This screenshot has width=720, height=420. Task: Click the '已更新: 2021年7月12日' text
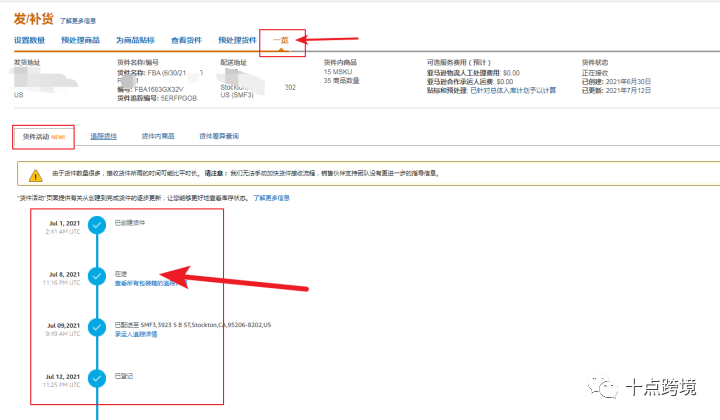pyautogui.click(x=616, y=90)
